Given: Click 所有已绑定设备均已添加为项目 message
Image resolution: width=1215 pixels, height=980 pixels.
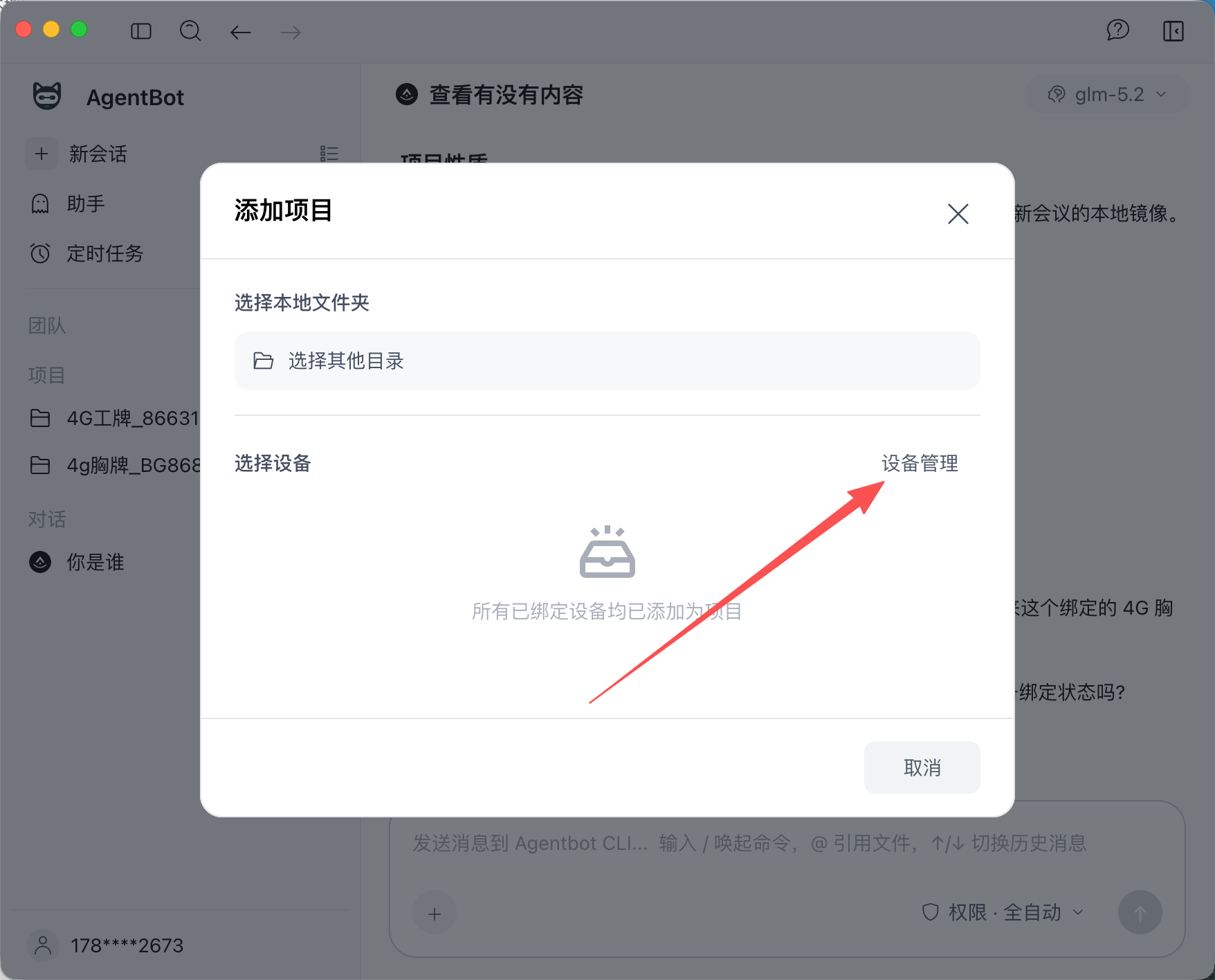Looking at the screenshot, I should click(607, 611).
